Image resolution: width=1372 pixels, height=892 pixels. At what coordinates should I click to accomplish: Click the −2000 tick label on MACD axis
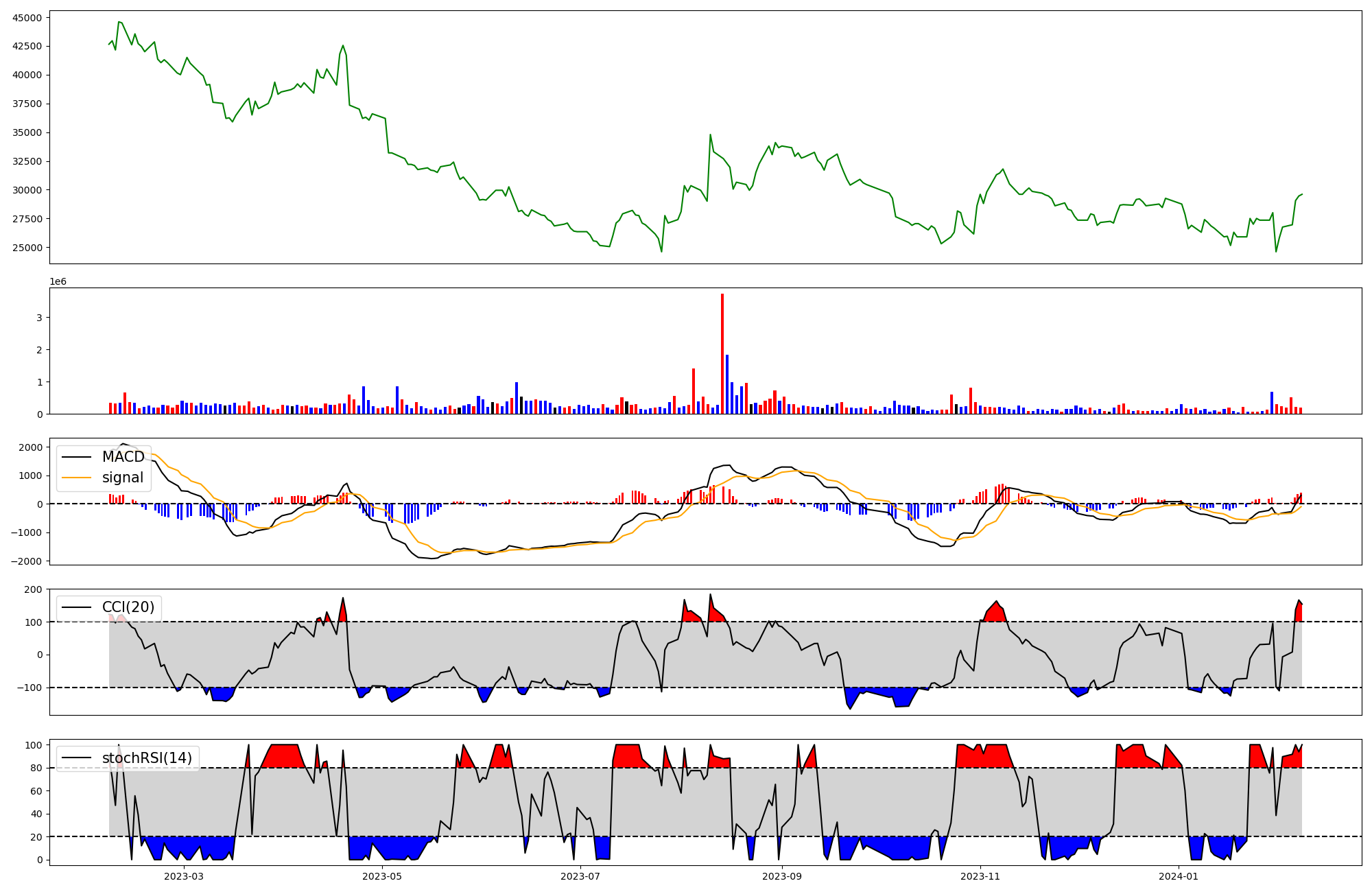click(27, 561)
